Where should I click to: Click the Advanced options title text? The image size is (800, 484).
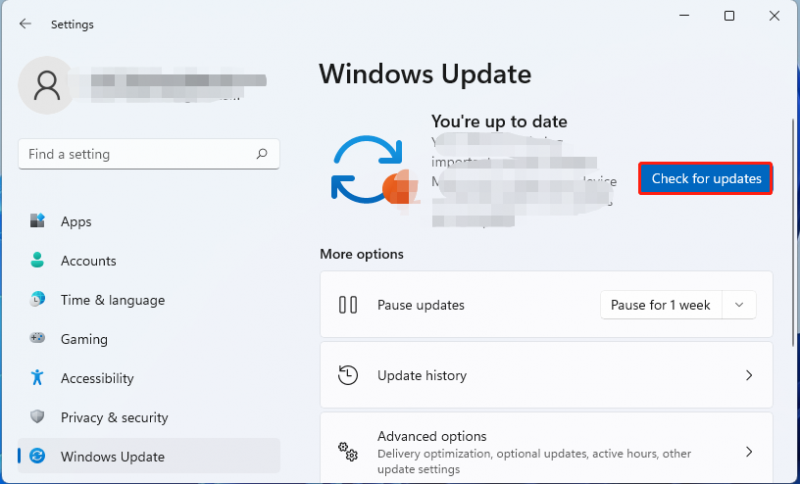point(432,436)
